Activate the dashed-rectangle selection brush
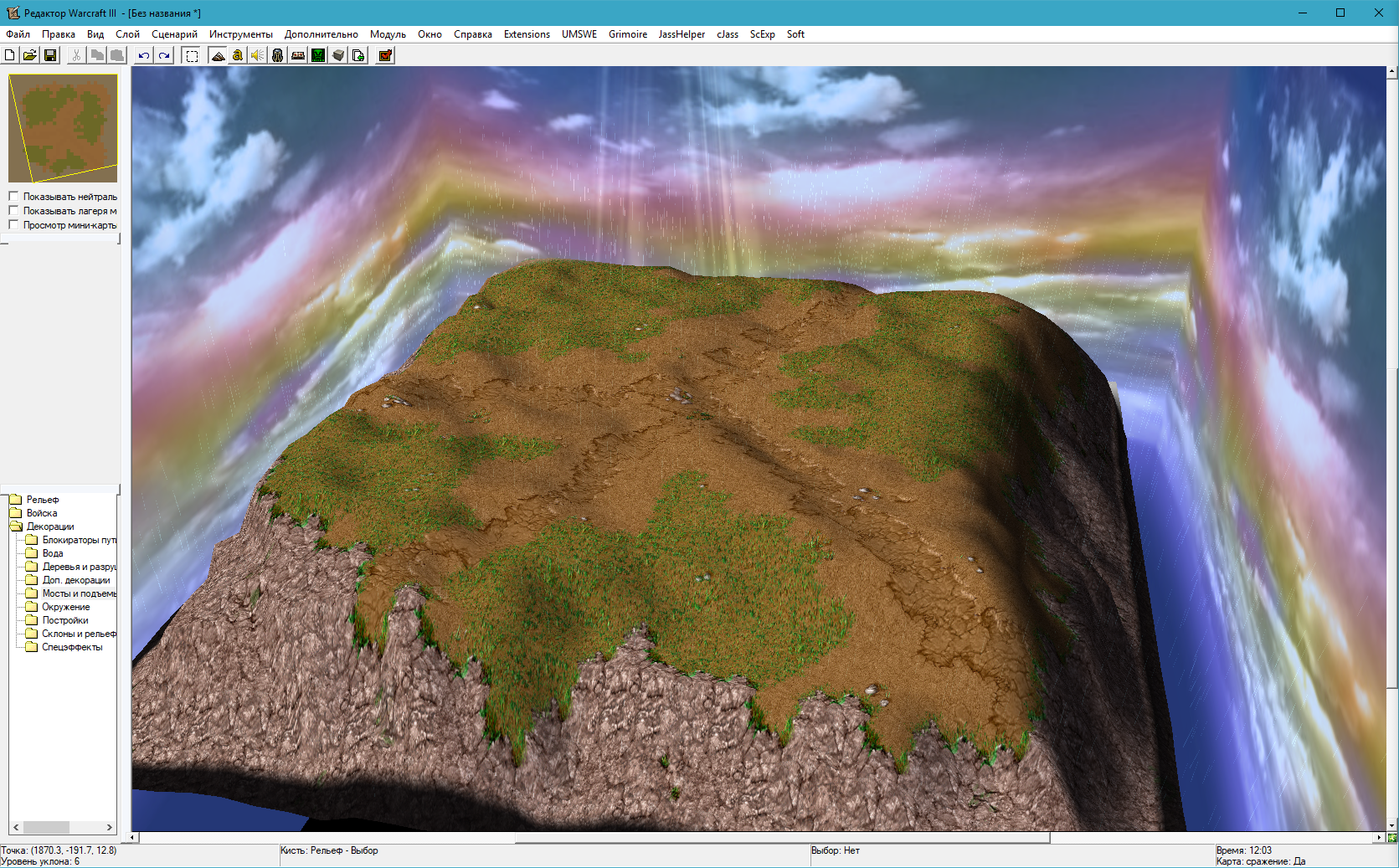The height and width of the screenshot is (868, 1399). (x=192, y=55)
